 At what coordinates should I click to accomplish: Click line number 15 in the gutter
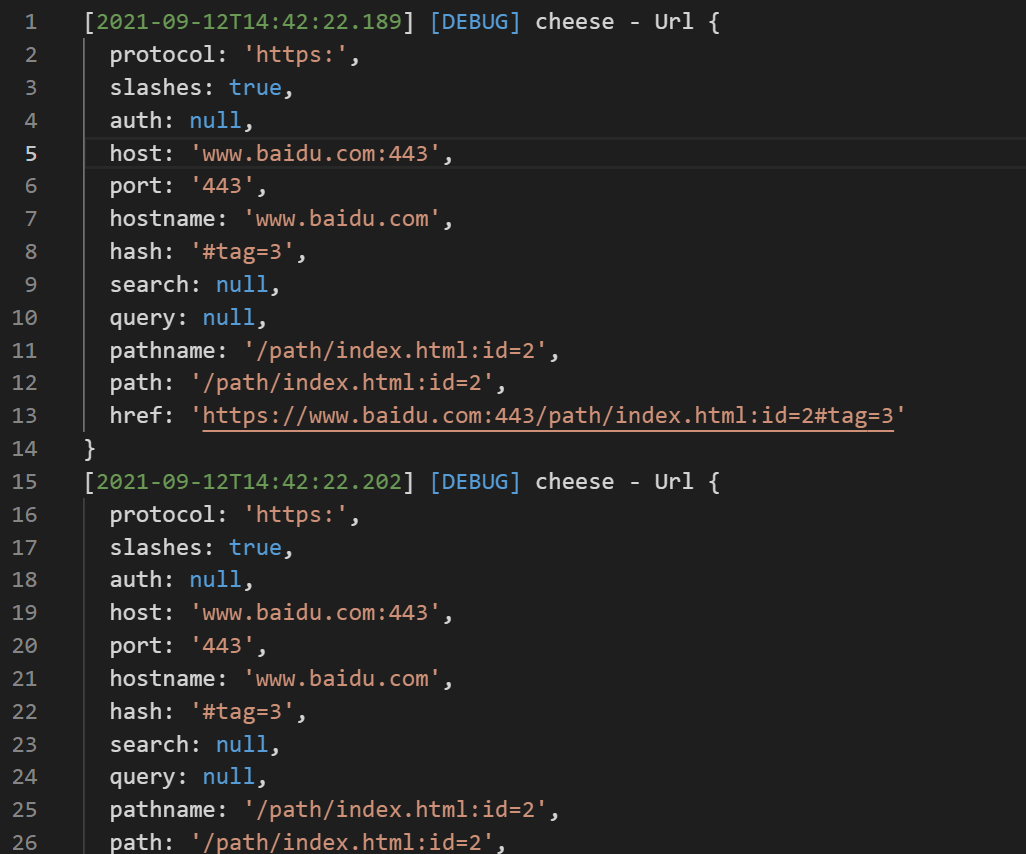click(x=25, y=482)
